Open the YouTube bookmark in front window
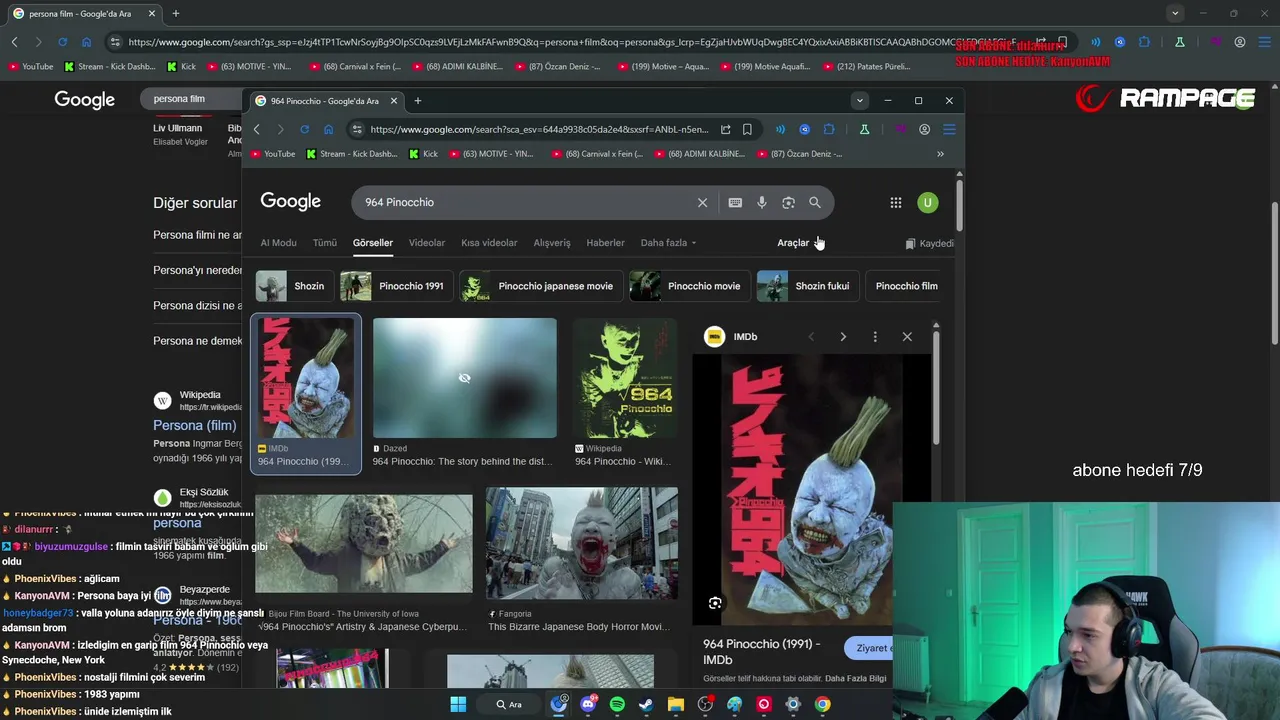The image size is (1280, 720). (273, 154)
